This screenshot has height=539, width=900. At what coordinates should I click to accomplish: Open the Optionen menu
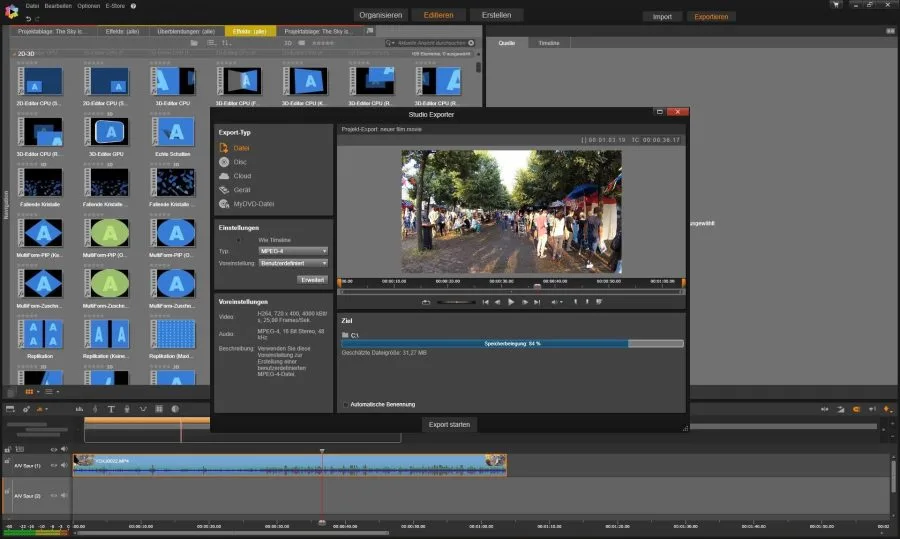[88, 6]
